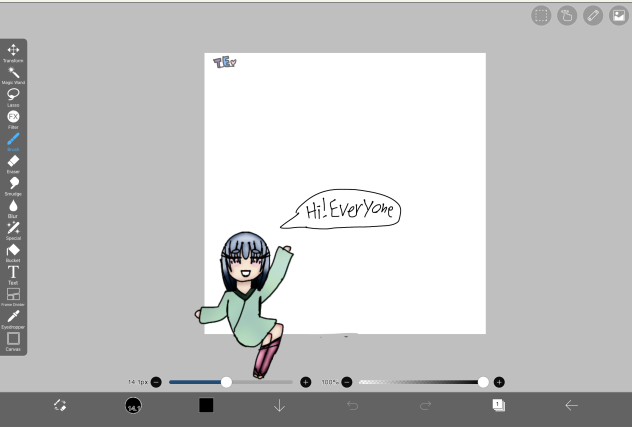Select the Brush tool
The width and height of the screenshot is (632, 427).
[14, 140]
